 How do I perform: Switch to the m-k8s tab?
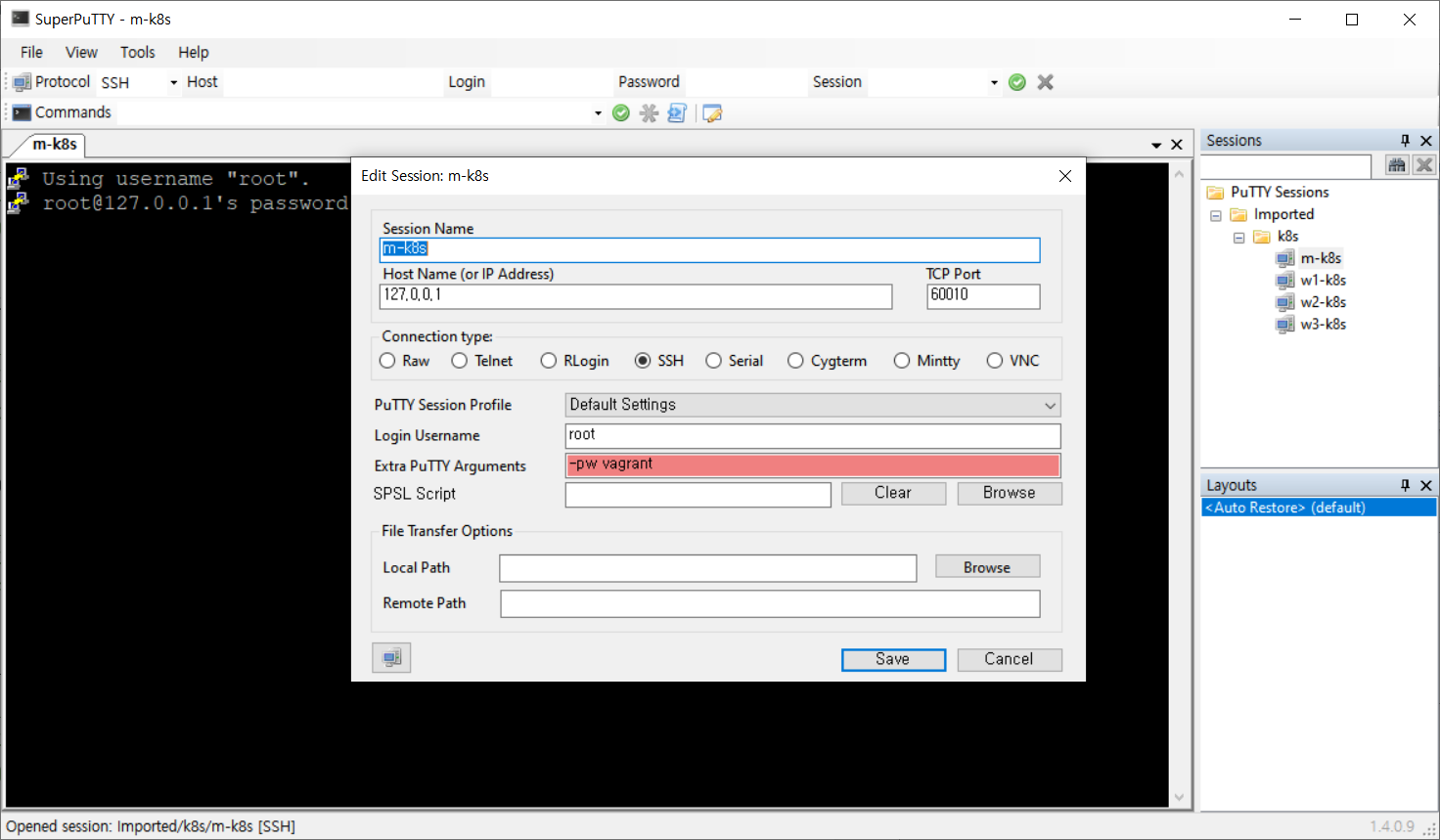[55, 145]
